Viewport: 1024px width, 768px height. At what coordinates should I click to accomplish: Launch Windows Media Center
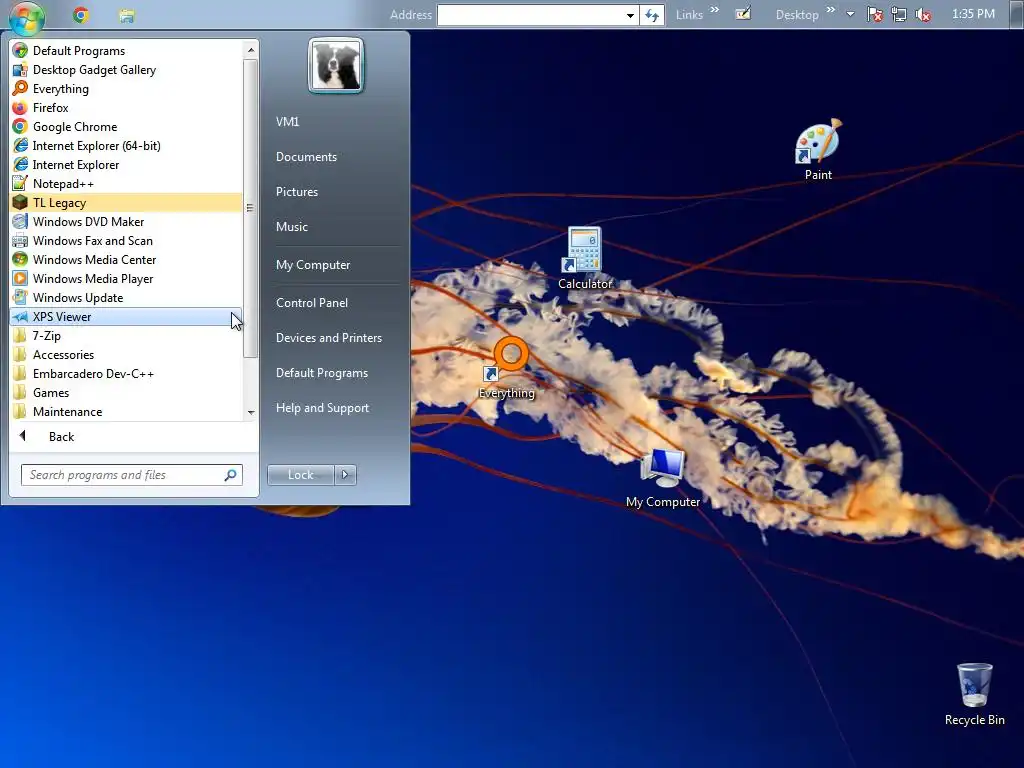pos(126,259)
